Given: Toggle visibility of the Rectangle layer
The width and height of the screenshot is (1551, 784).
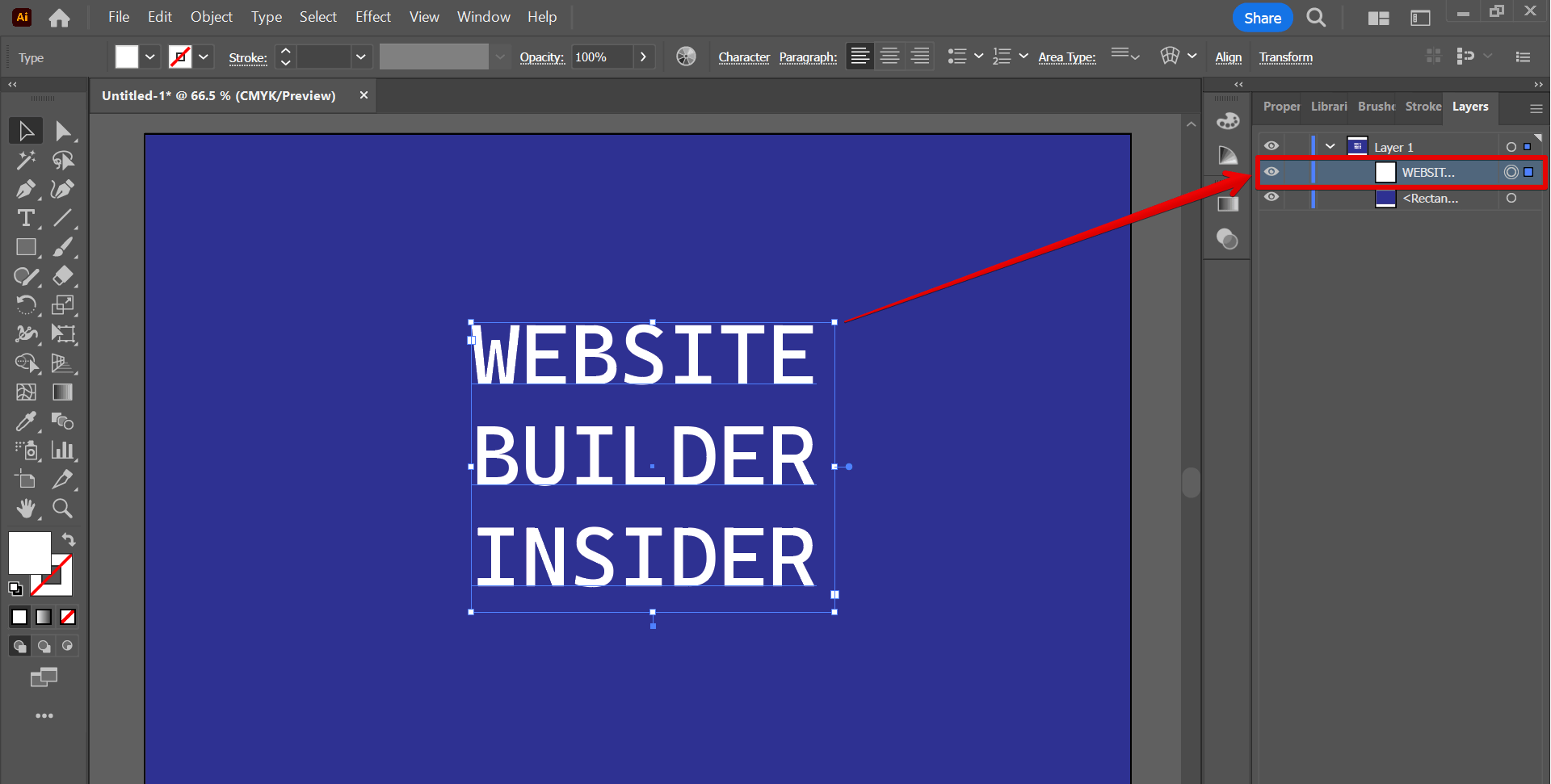Looking at the screenshot, I should tap(1272, 197).
